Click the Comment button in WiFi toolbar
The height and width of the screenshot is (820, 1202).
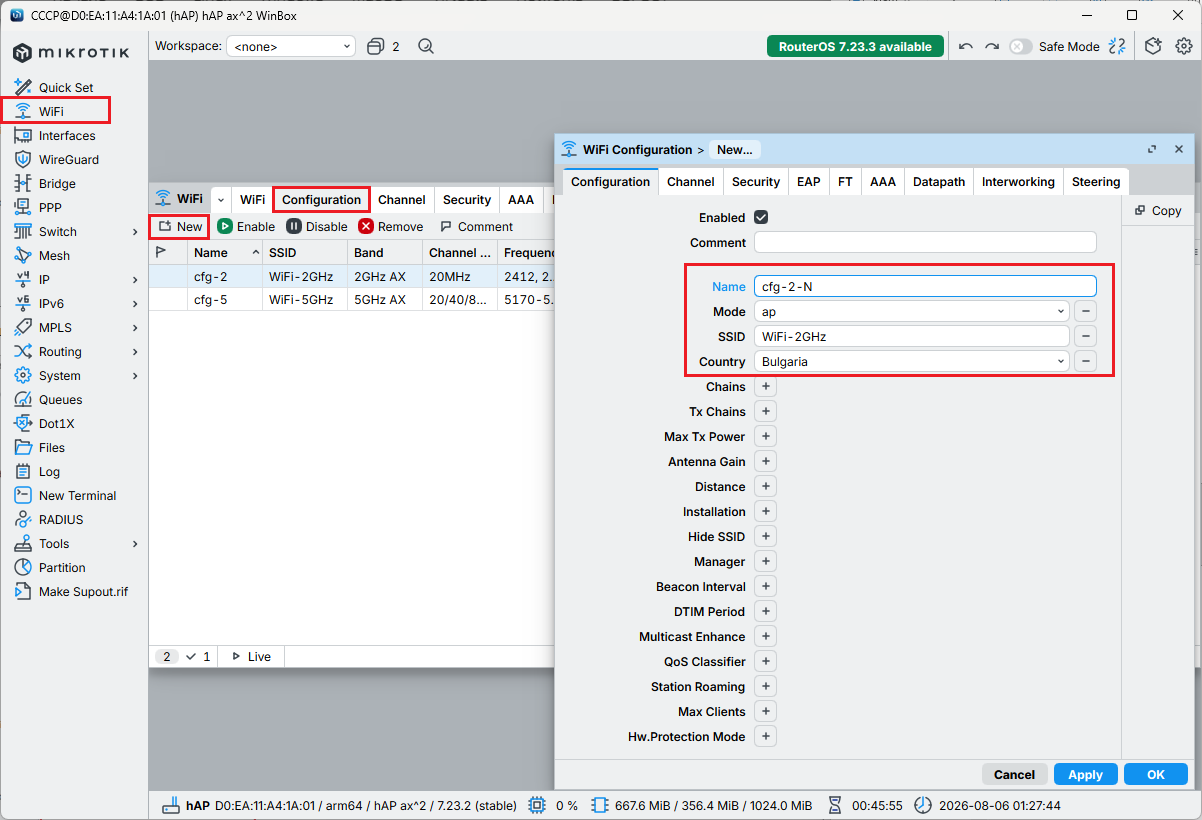(476, 227)
